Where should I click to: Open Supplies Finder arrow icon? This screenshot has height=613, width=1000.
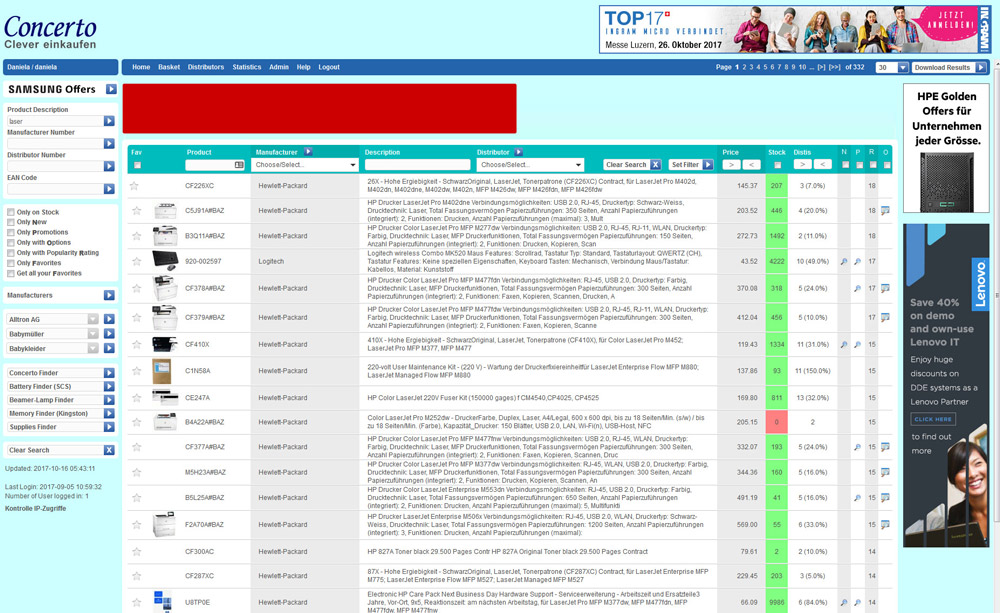pos(109,427)
